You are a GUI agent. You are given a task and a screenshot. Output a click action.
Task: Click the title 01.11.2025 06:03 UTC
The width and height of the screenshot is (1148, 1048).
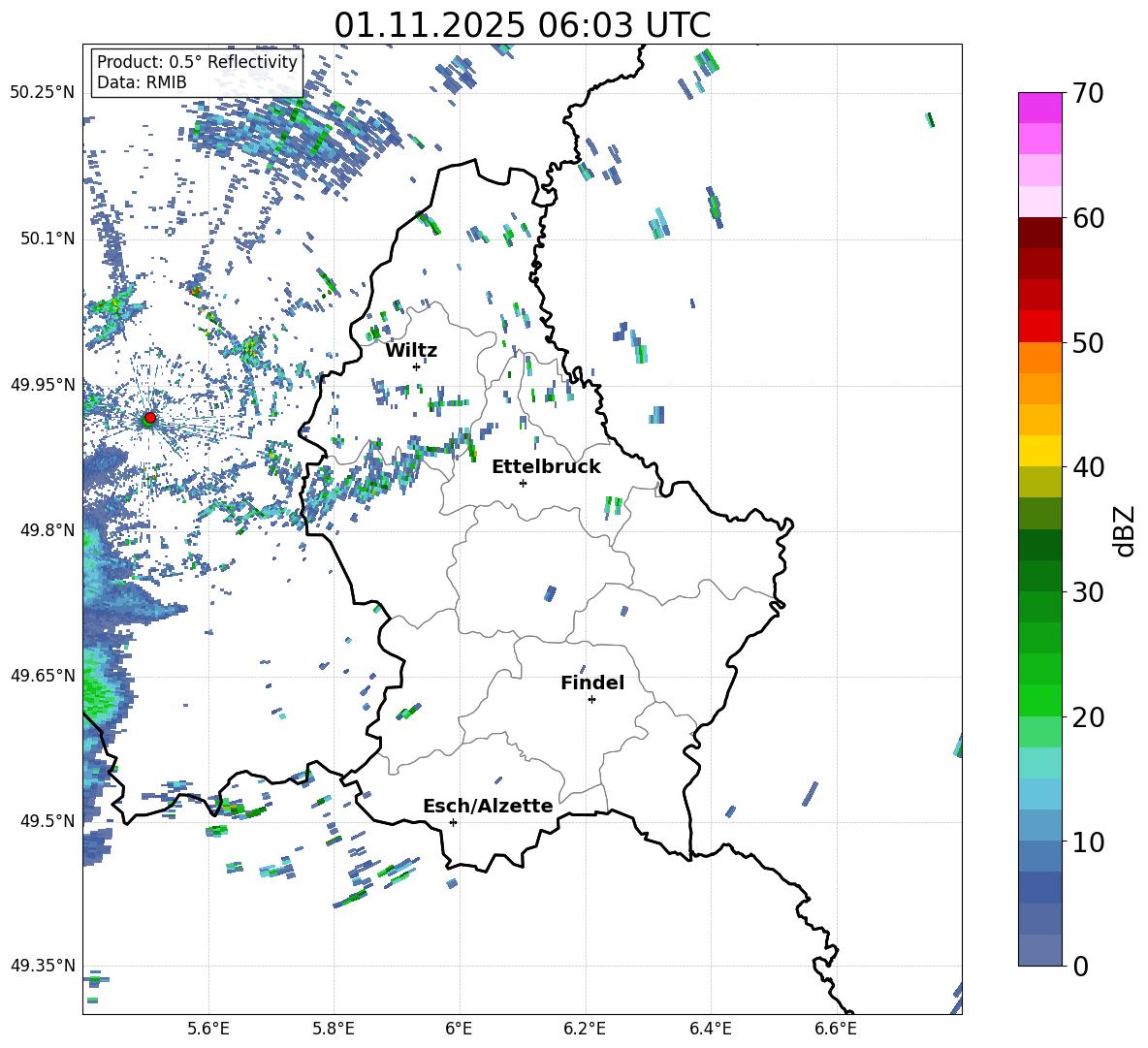[523, 25]
